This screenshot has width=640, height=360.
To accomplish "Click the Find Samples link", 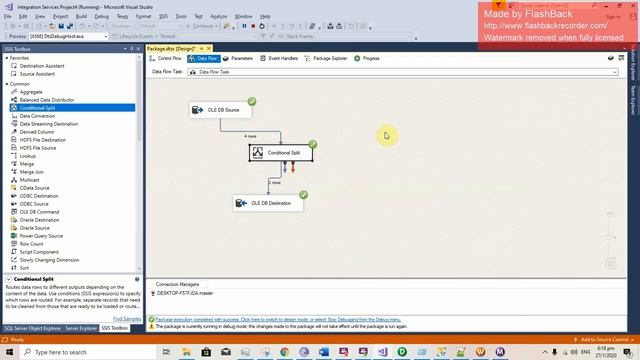I will (x=127, y=319).
